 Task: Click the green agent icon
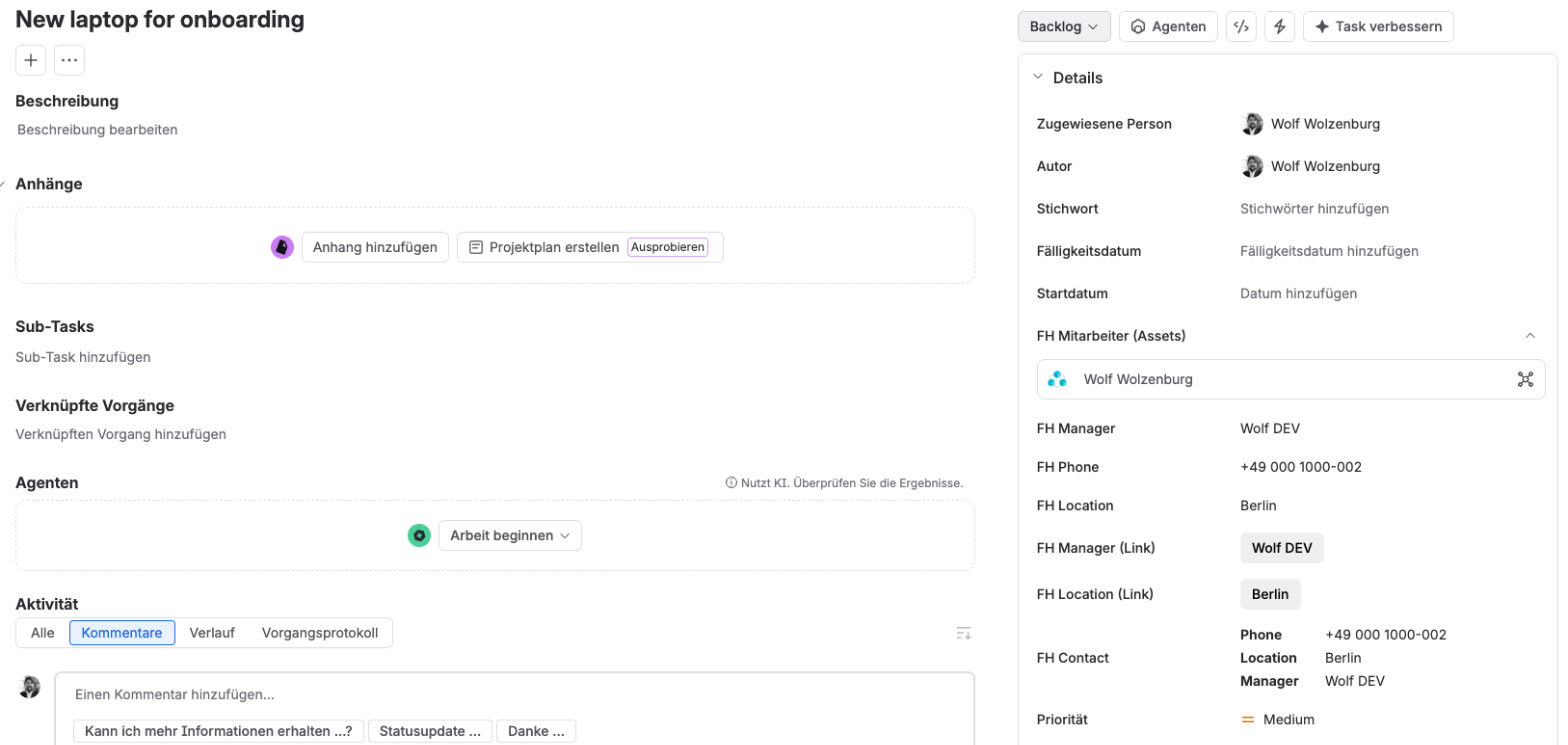(x=419, y=536)
